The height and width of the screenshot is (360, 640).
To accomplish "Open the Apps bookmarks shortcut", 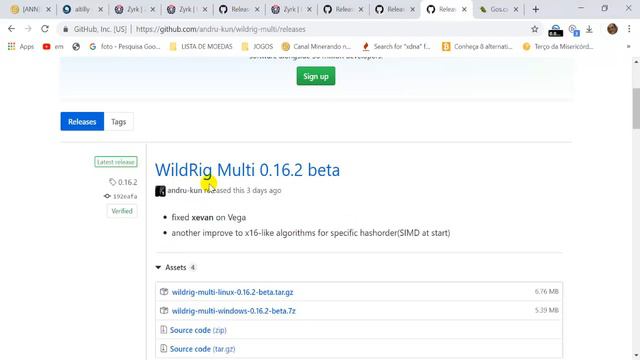I will (21, 47).
